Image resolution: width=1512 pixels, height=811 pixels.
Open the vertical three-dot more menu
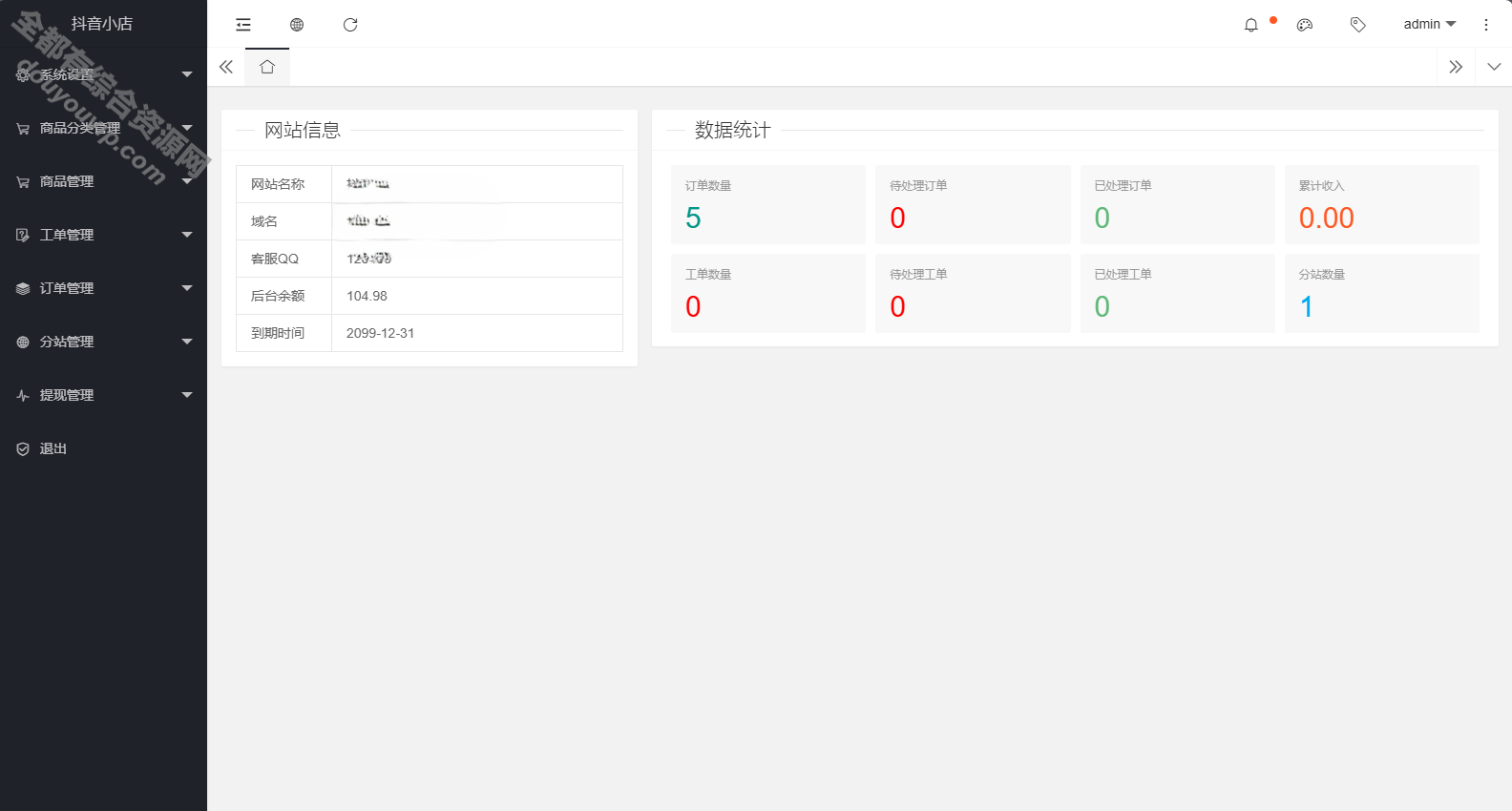point(1486,25)
